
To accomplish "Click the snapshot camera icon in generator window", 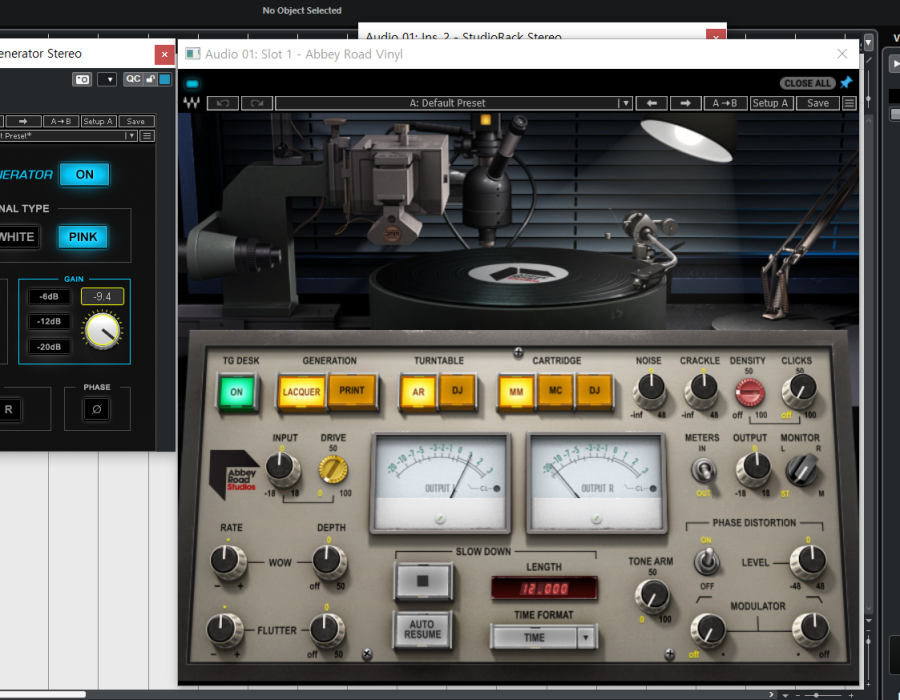I will tap(82, 79).
